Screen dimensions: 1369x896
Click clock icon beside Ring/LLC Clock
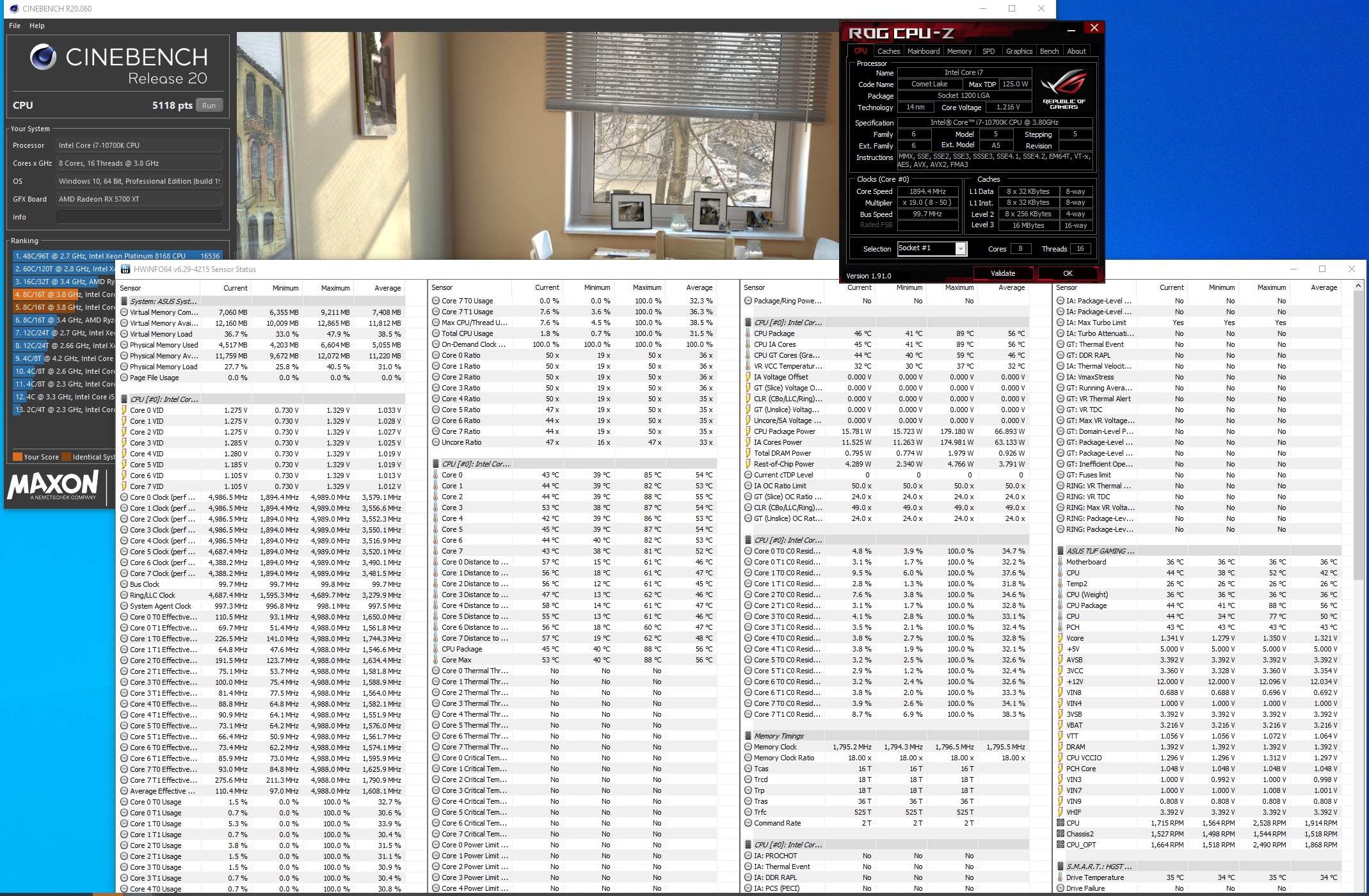click(x=124, y=595)
